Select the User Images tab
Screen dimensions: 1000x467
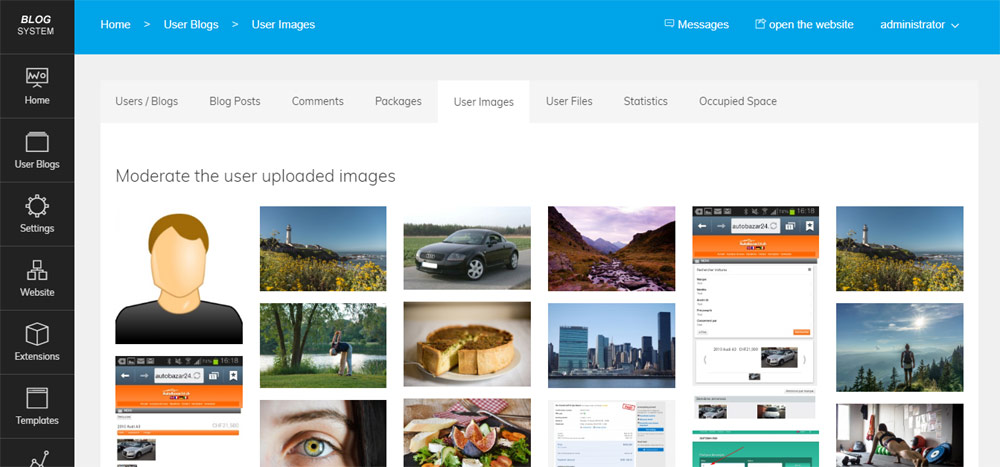pos(483,102)
